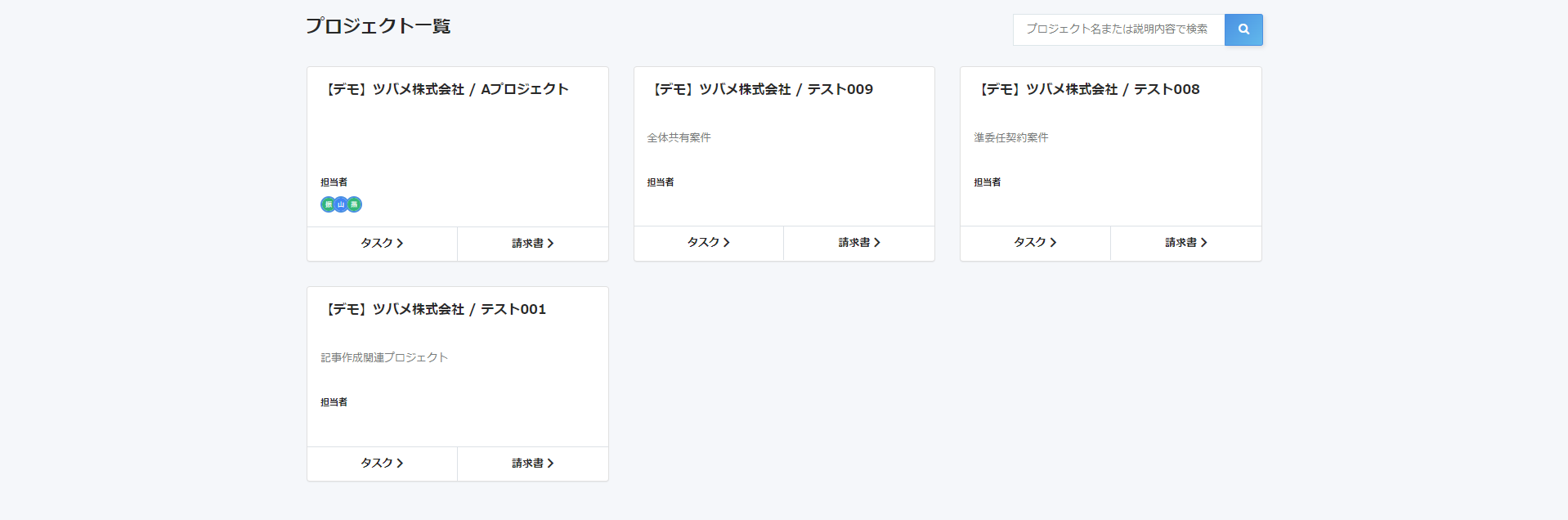Open タスク for the Aプロジェクト card
The height and width of the screenshot is (520, 1568).
point(382,244)
